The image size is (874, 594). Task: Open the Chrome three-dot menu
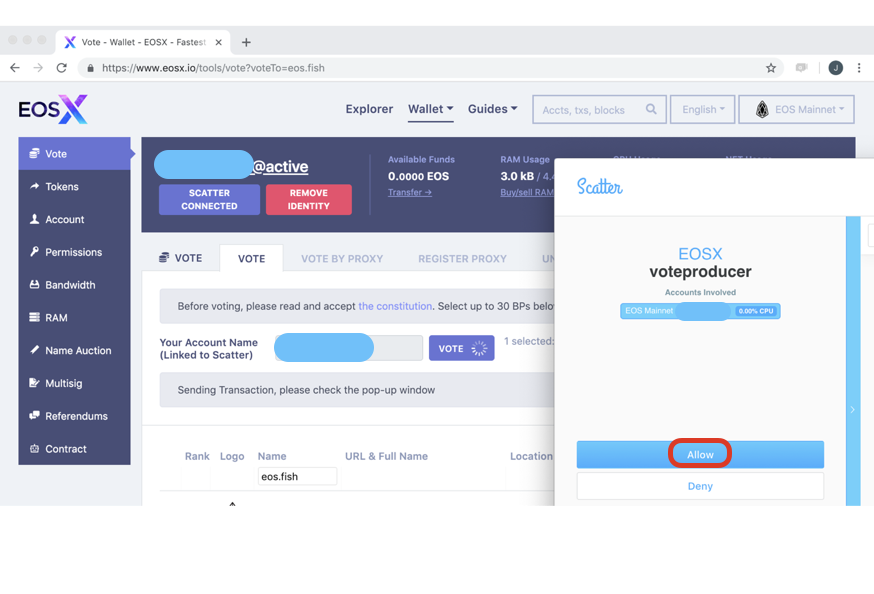coord(859,68)
